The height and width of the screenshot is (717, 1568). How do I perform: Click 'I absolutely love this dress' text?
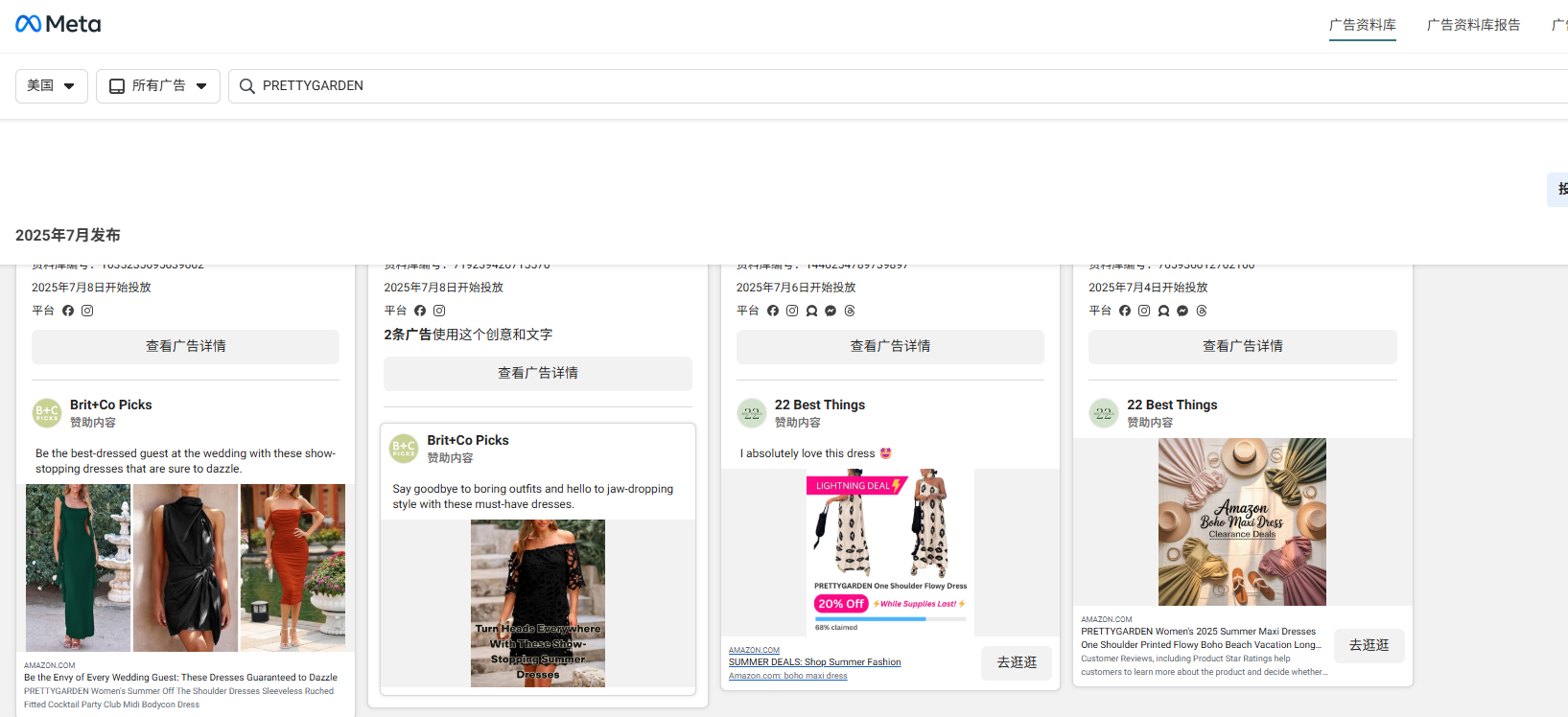(816, 453)
